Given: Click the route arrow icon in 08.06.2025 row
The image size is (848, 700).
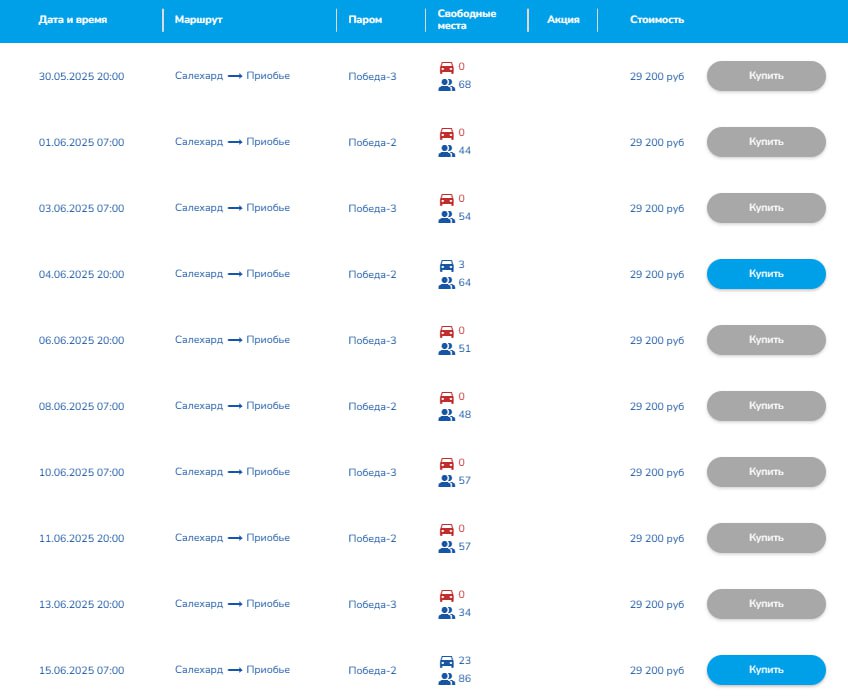Looking at the screenshot, I should point(235,406).
